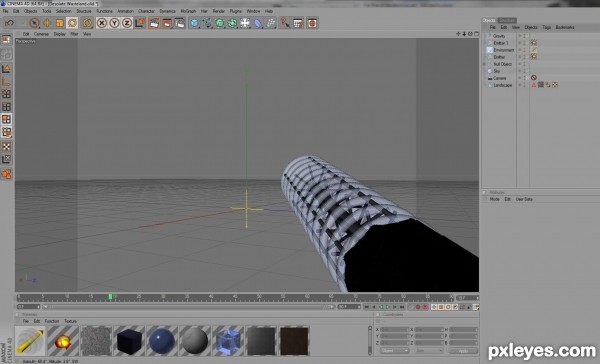Select the dark brown material swatch

[294, 341]
